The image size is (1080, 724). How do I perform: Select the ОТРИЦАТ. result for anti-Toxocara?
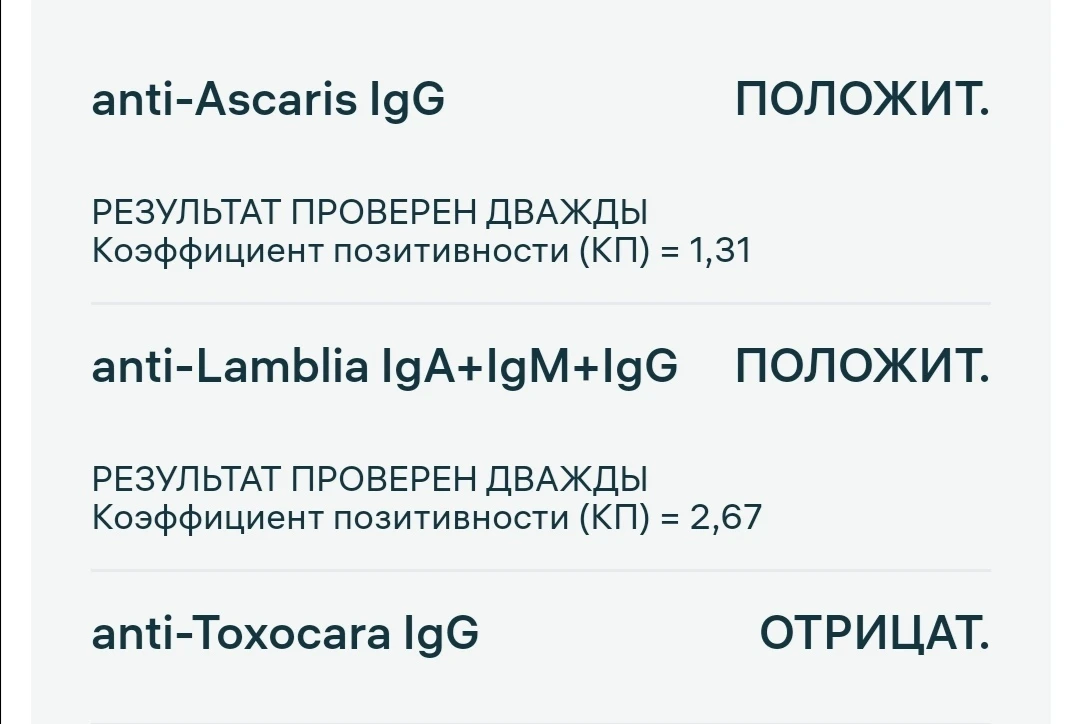875,633
